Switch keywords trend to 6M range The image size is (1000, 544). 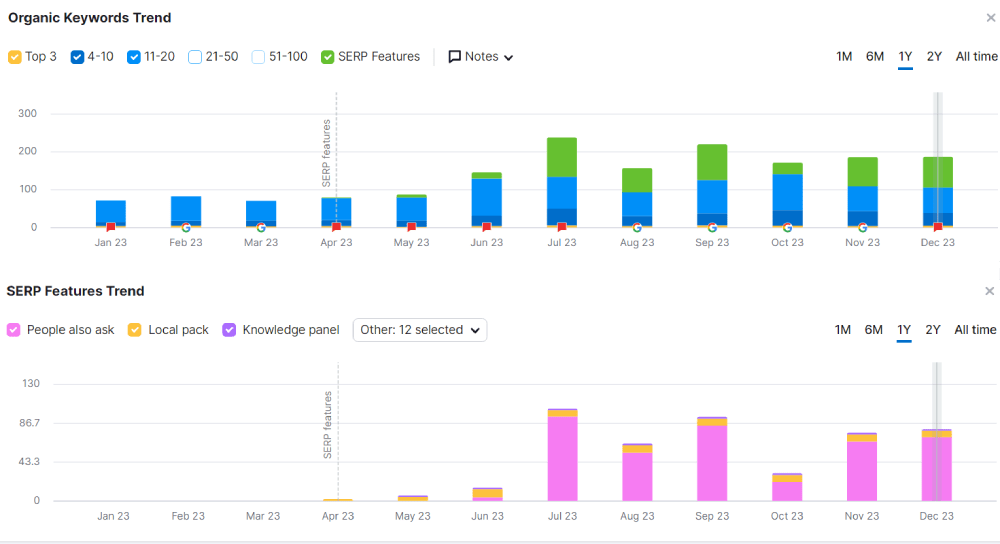coord(874,57)
